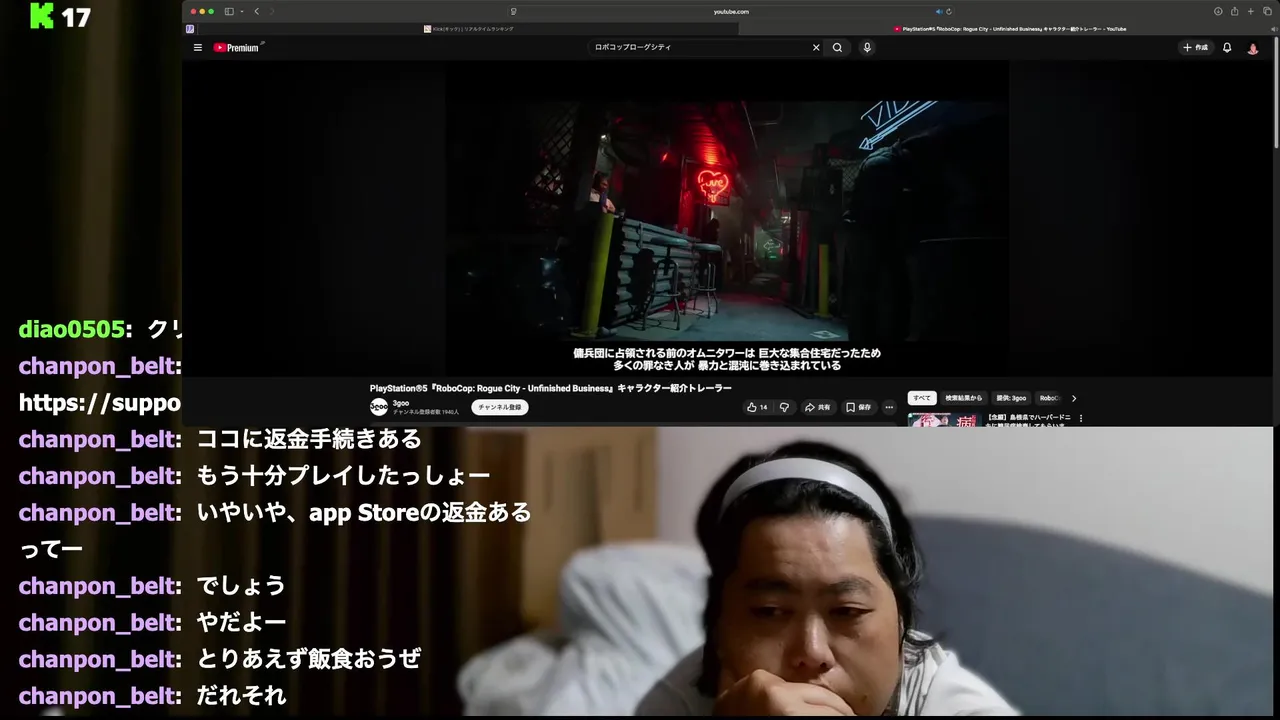Image resolution: width=1280 pixels, height=720 pixels.
Task: Click the やだよー chat message
Action: (241, 622)
